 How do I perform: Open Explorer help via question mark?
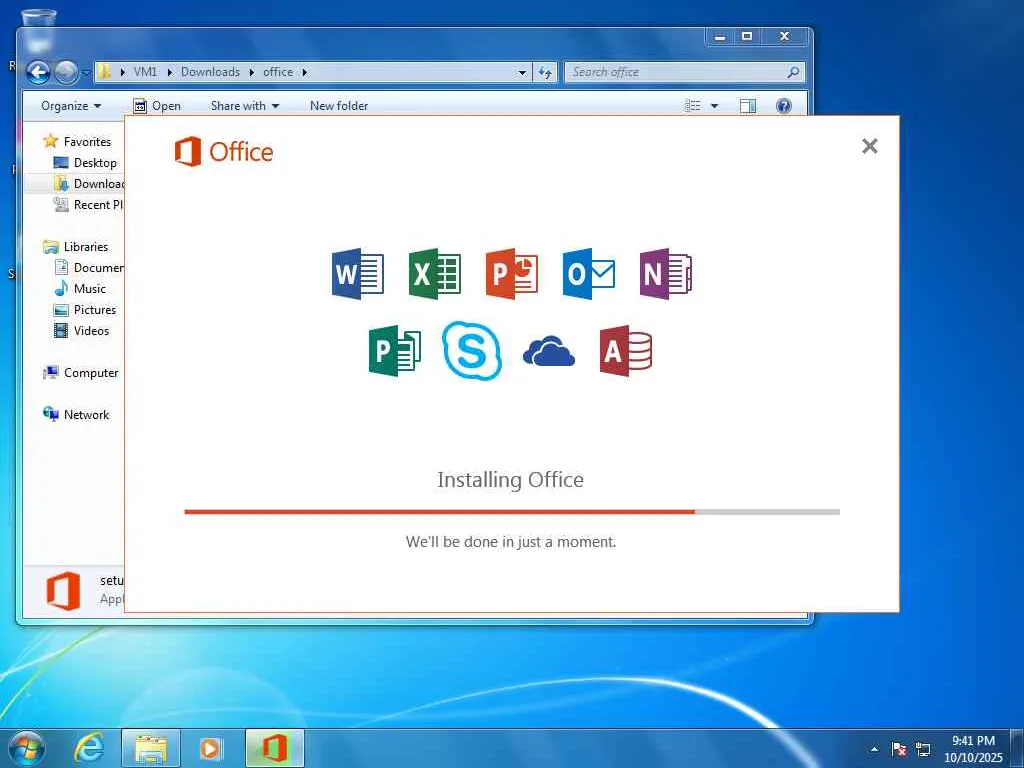784,106
